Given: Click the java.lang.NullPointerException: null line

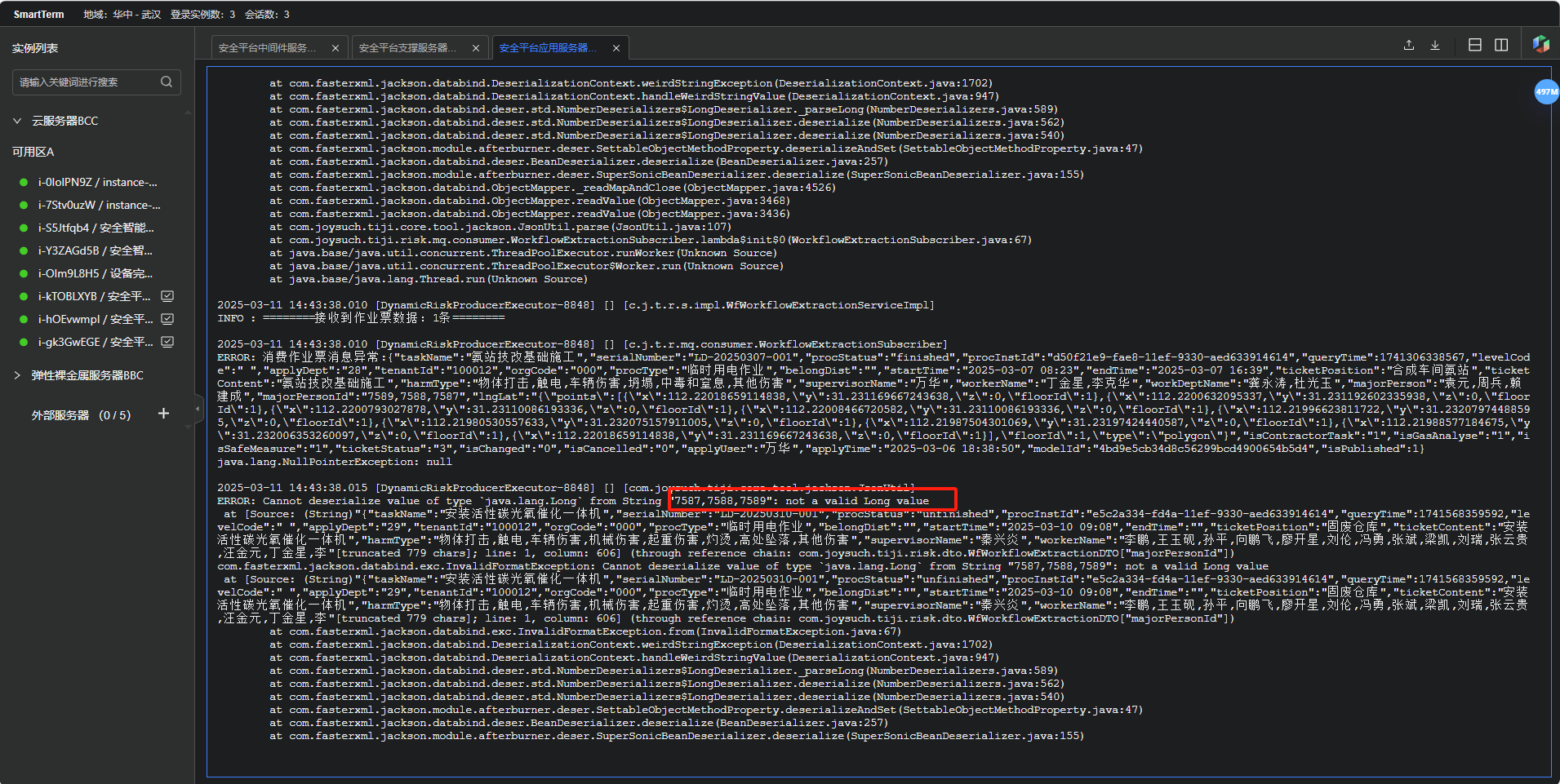Looking at the screenshot, I should (335, 462).
